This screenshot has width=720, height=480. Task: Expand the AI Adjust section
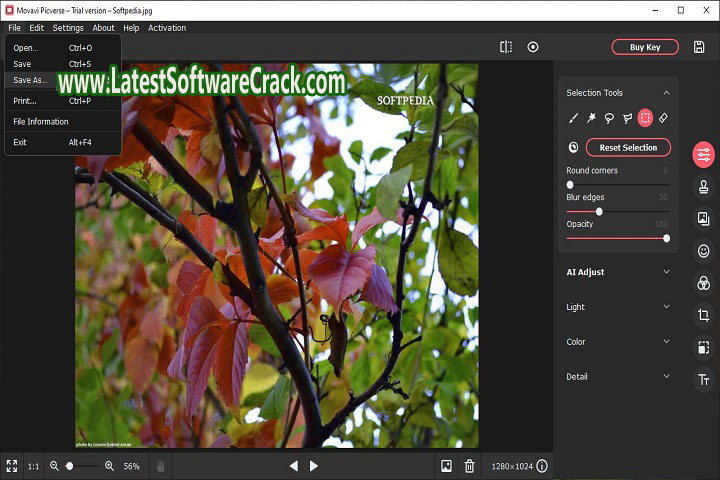666,271
